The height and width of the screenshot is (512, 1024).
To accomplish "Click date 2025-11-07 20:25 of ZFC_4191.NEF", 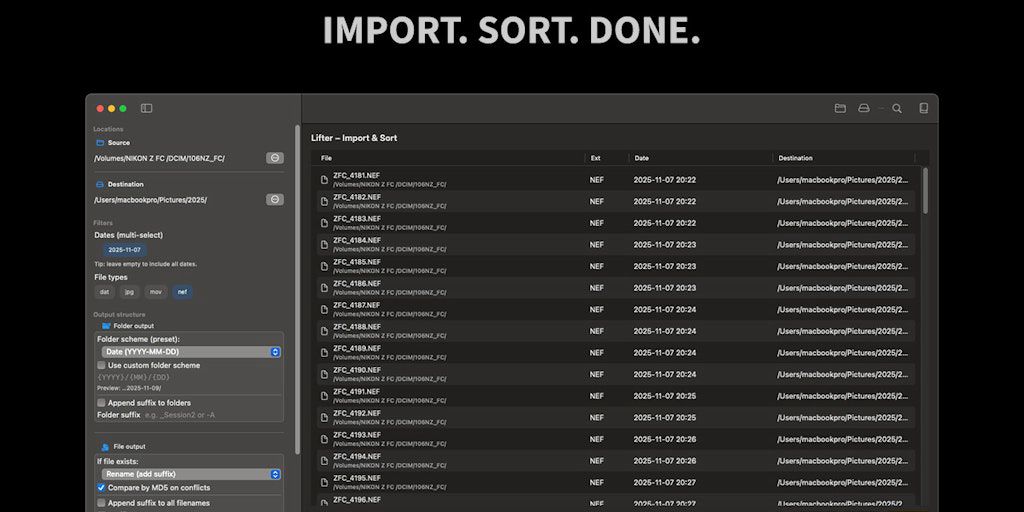I will [665, 396].
